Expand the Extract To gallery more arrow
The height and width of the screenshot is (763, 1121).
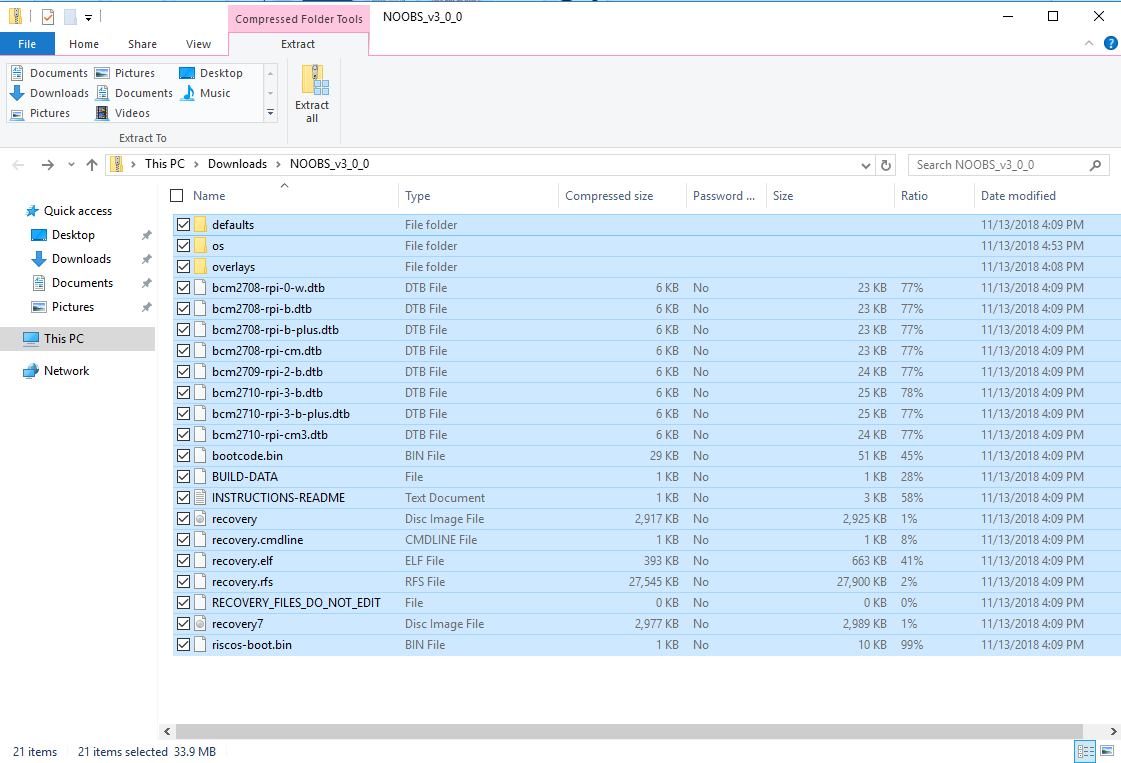270,113
